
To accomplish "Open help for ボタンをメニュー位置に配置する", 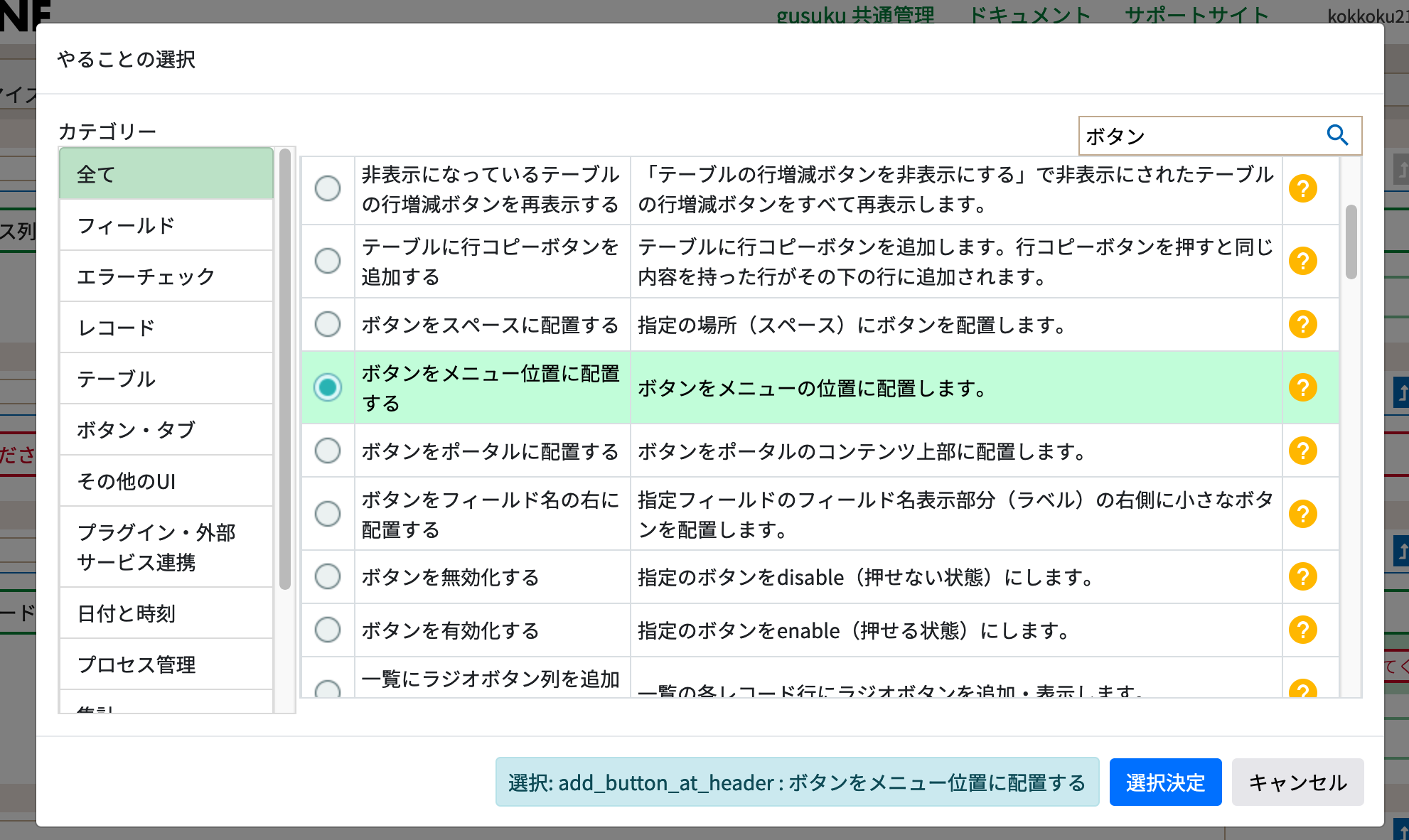I will 1303,387.
